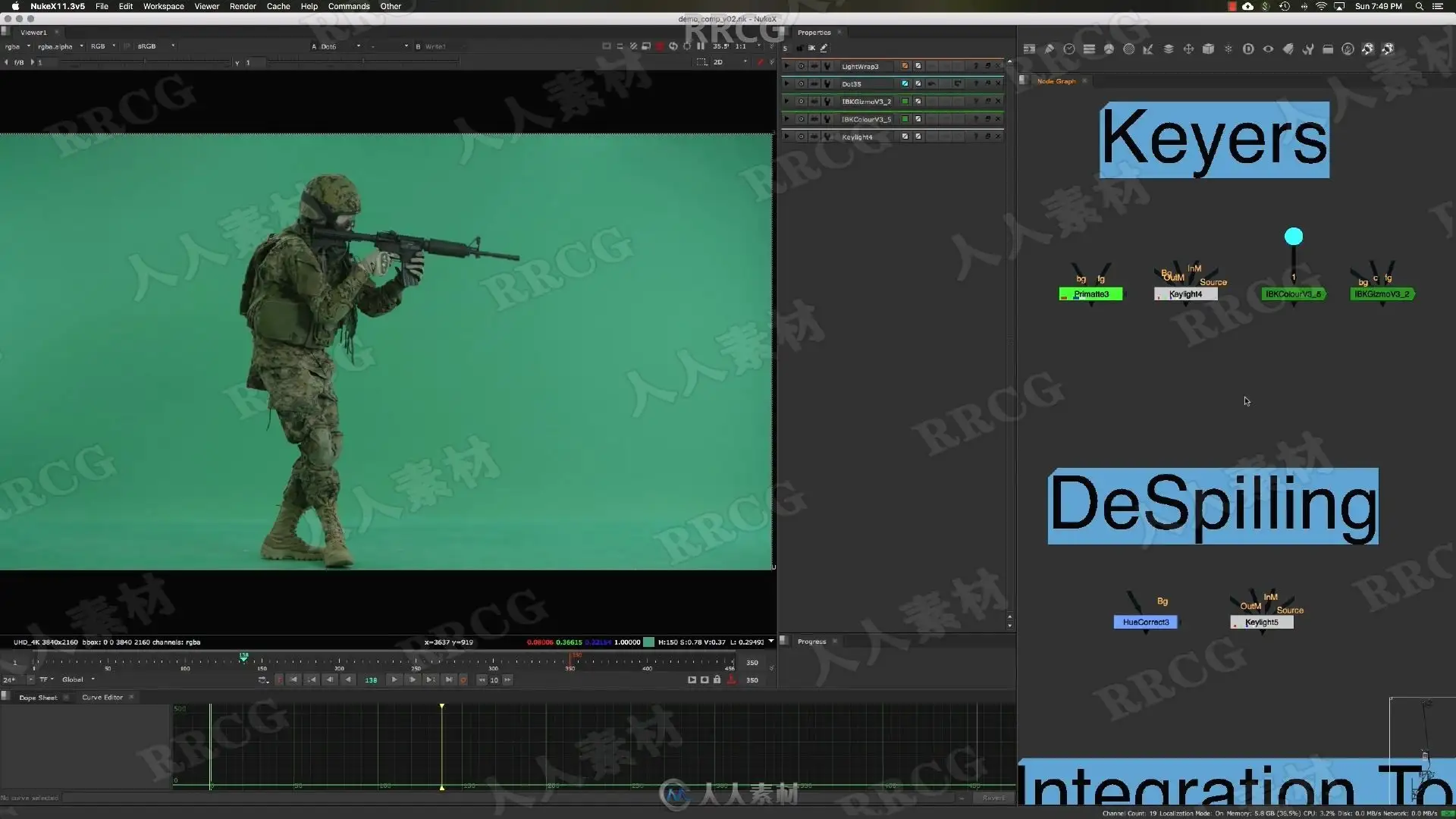
Task: Expand the Keylight4 properties panel
Action: point(786,136)
